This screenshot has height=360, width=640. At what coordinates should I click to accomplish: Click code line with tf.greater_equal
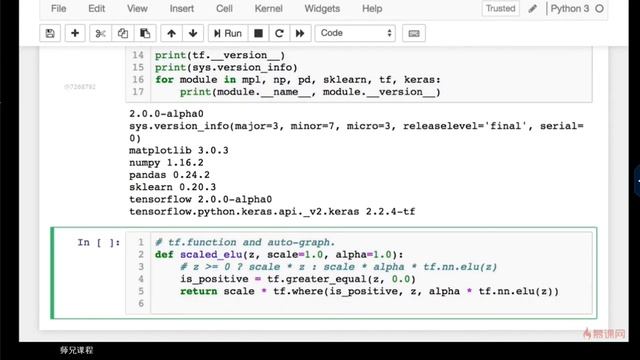pos(298,279)
